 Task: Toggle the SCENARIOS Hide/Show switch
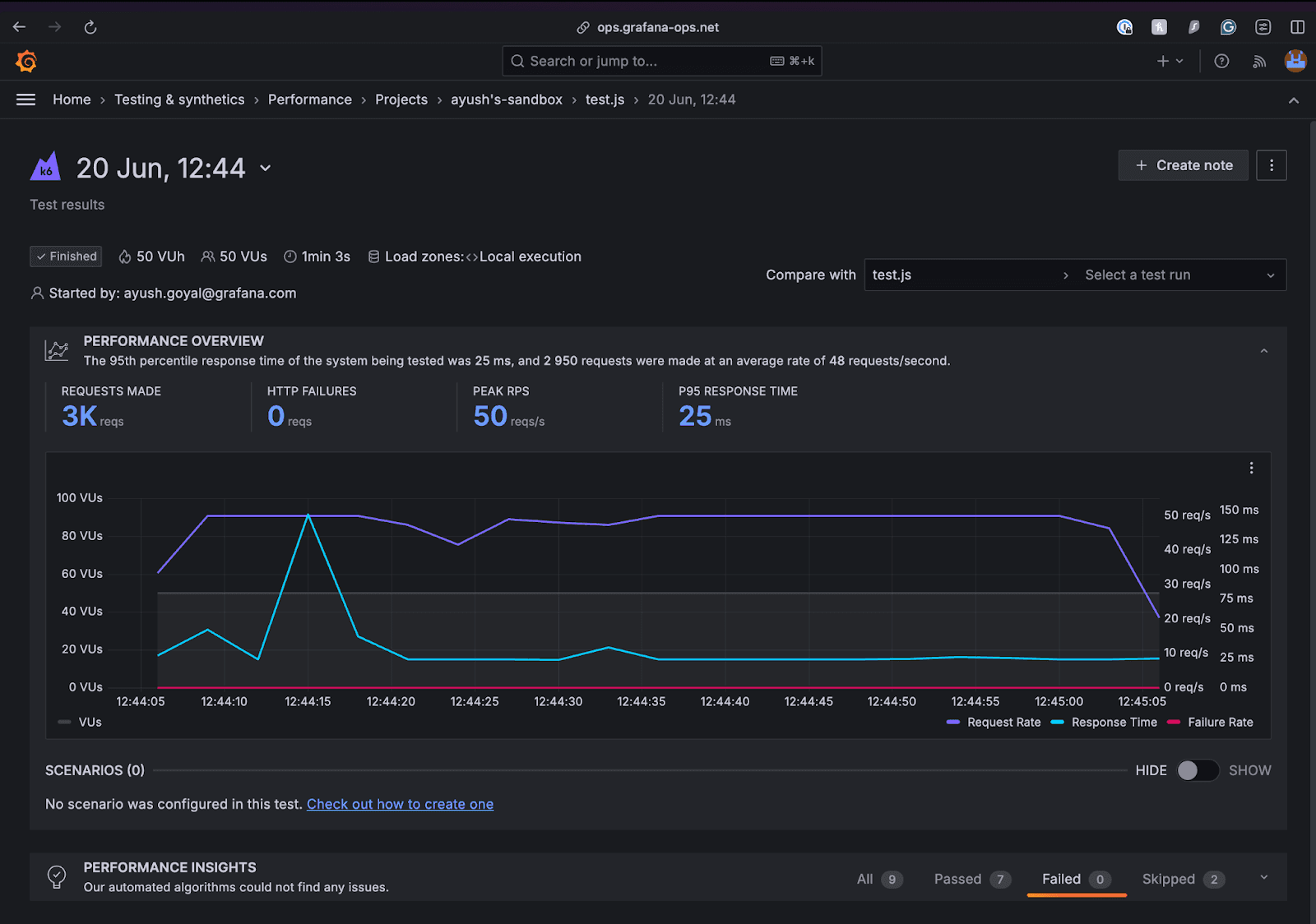click(x=1198, y=770)
